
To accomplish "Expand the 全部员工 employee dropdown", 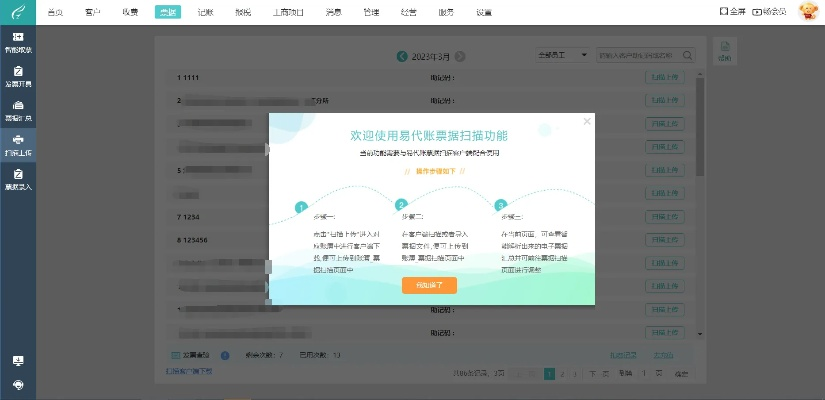I will (x=563, y=55).
